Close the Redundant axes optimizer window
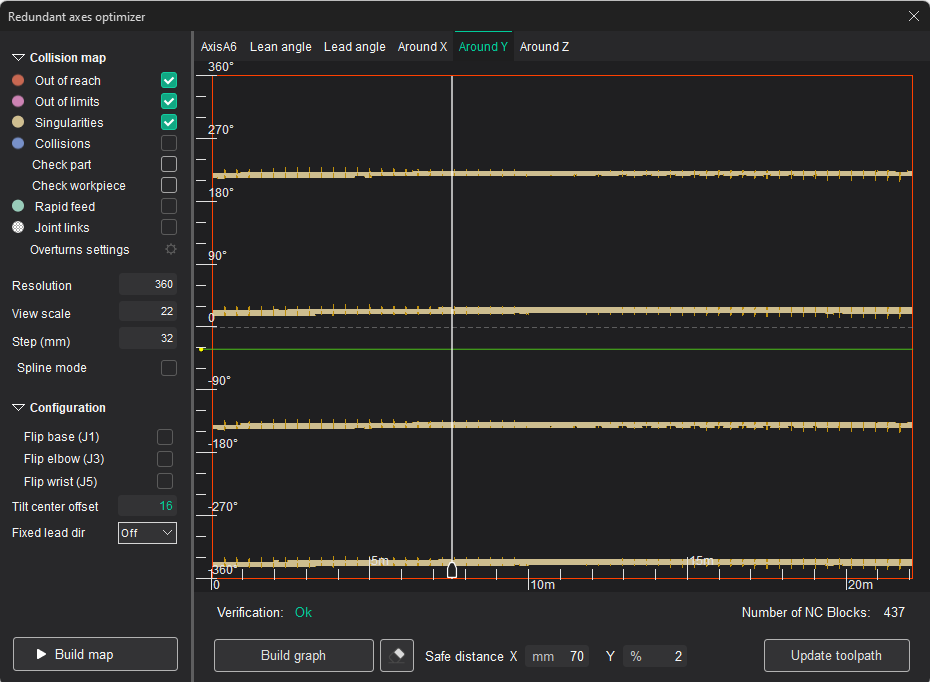This screenshot has width=930, height=682. tap(913, 16)
